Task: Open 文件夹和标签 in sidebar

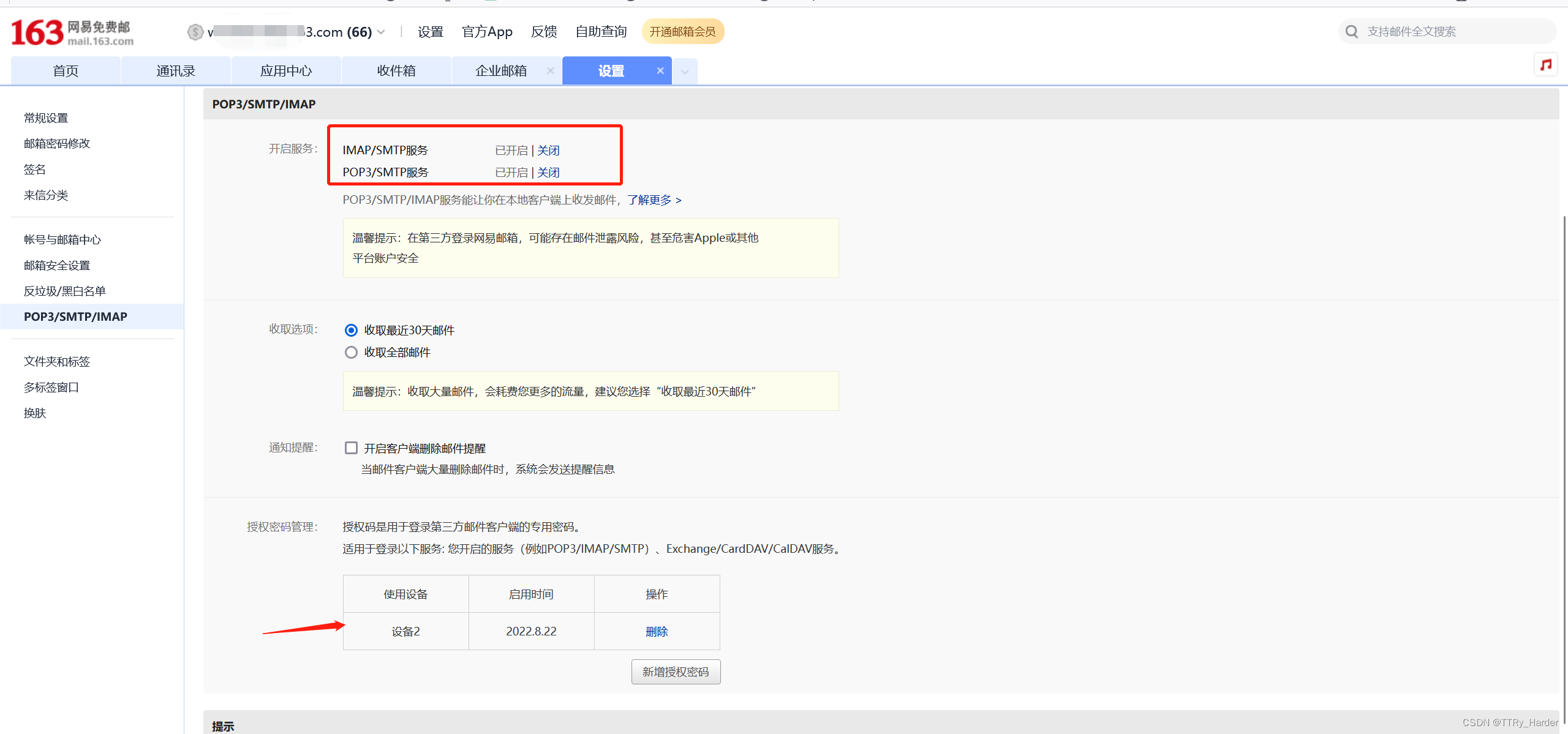Action: 57,362
